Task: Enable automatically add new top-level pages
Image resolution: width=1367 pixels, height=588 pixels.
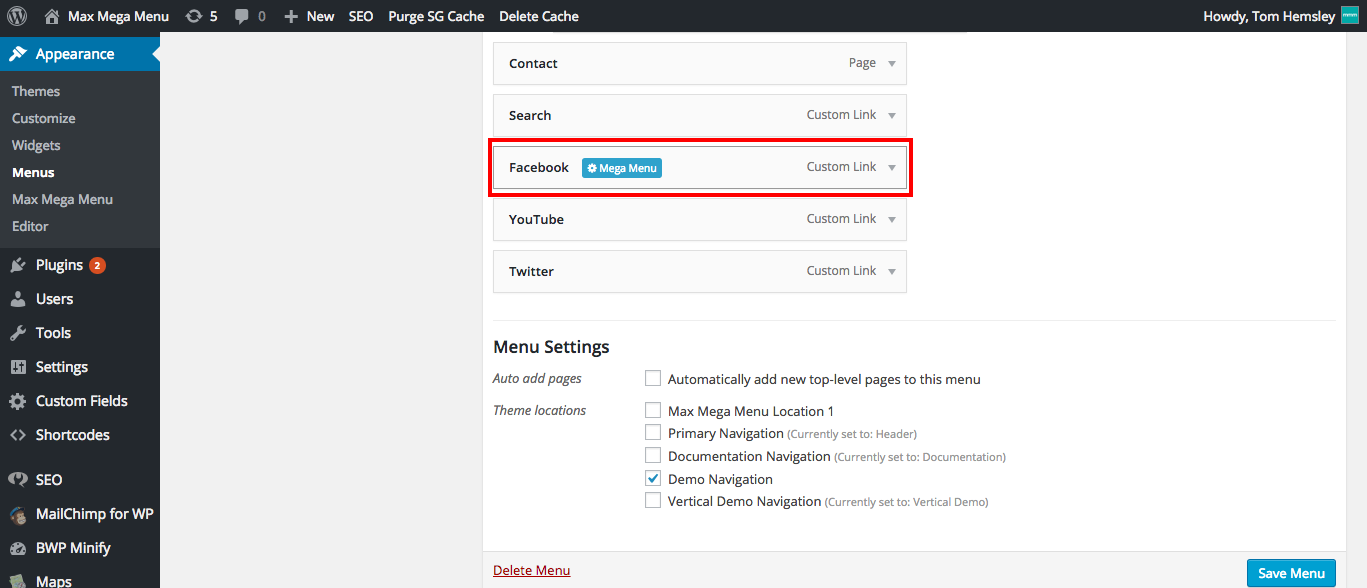Action: click(653, 379)
